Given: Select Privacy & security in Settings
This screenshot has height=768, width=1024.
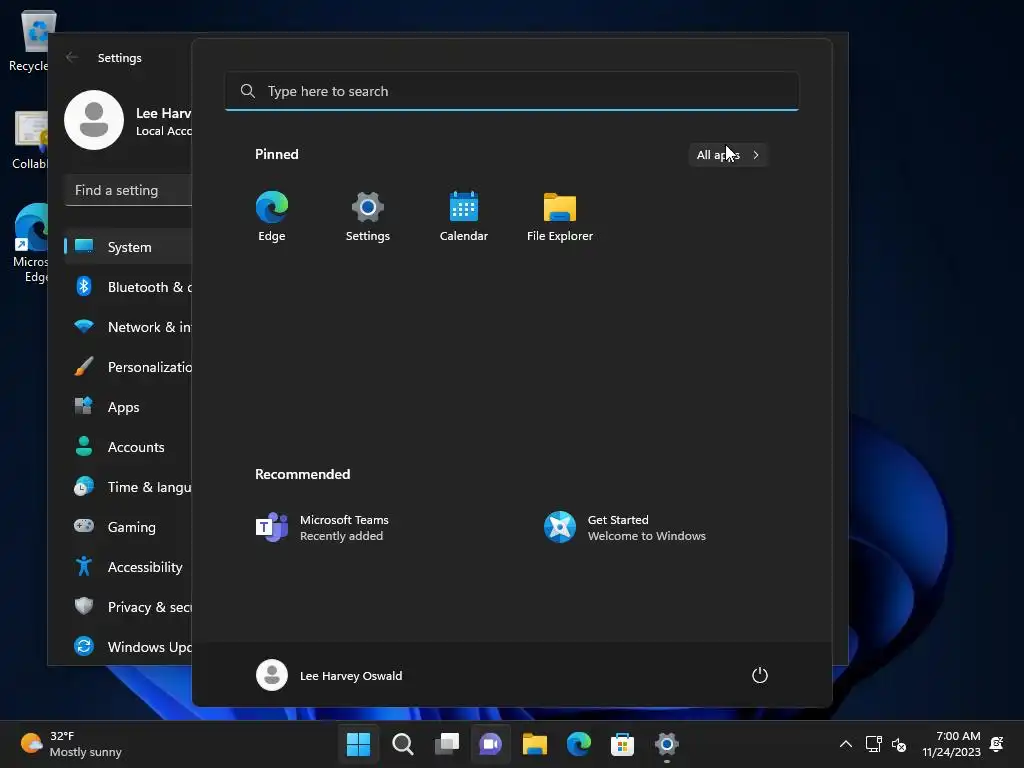Looking at the screenshot, I should 129,607.
